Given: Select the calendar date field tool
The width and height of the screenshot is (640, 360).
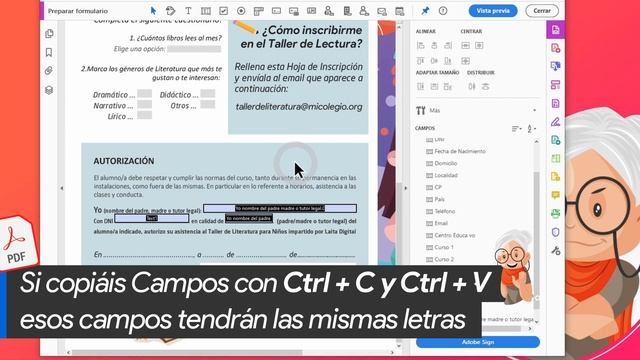Looking at the screenshot, I should [400, 11].
